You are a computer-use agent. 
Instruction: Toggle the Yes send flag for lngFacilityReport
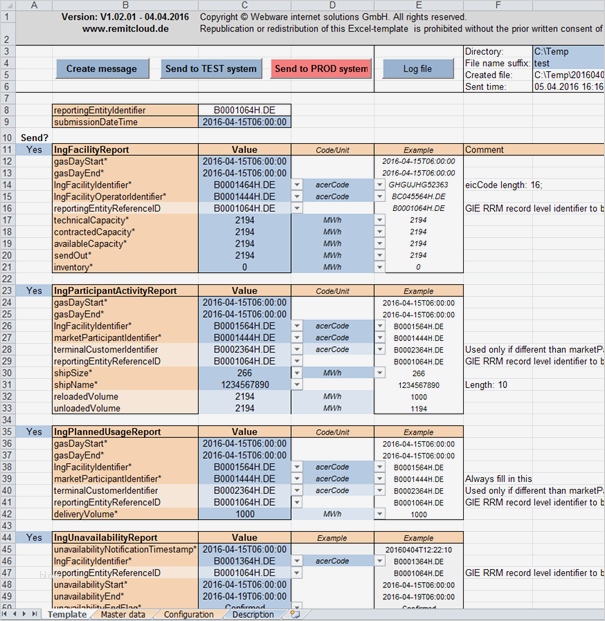tap(34, 150)
